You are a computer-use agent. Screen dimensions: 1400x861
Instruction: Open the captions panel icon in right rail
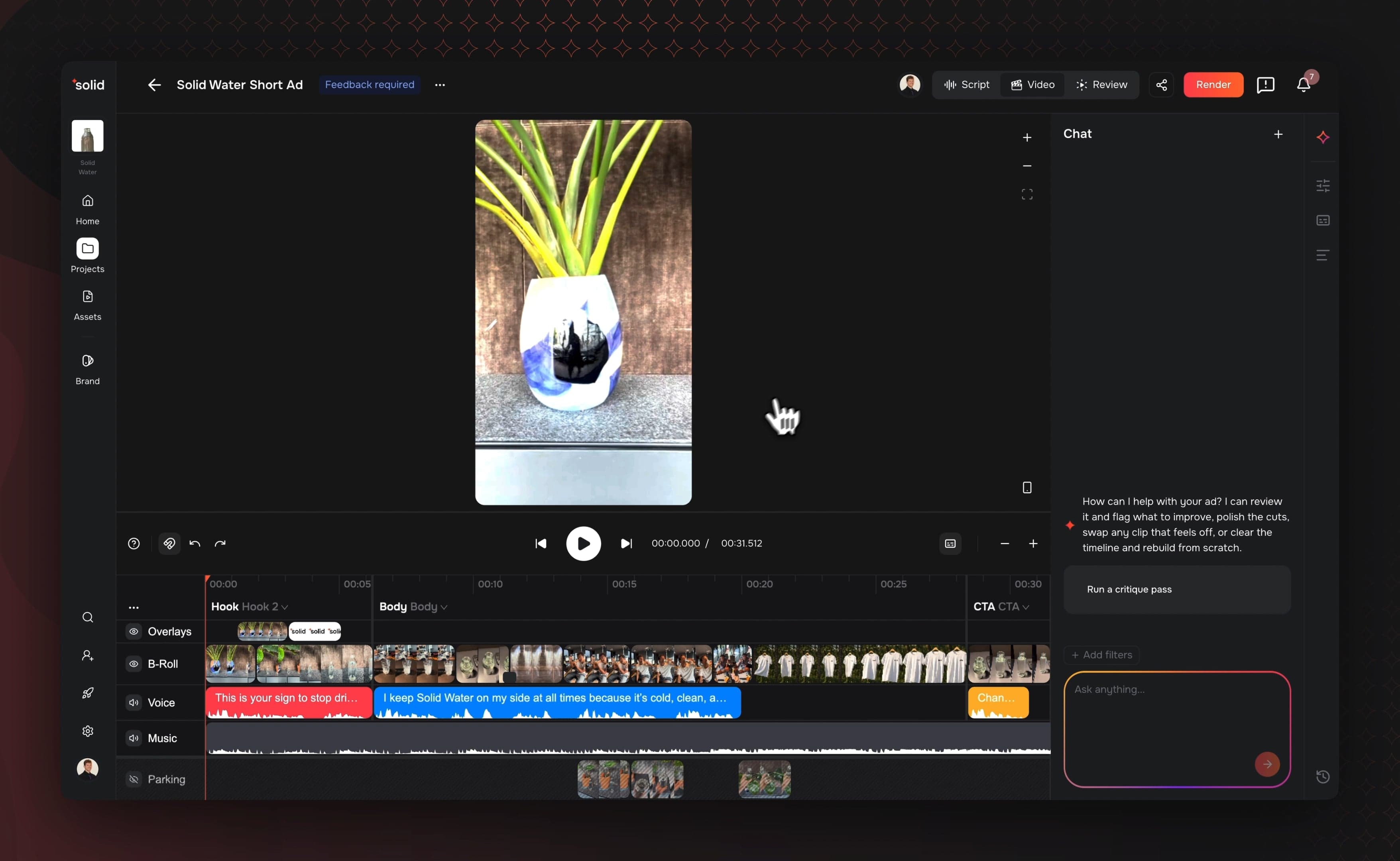1323,220
